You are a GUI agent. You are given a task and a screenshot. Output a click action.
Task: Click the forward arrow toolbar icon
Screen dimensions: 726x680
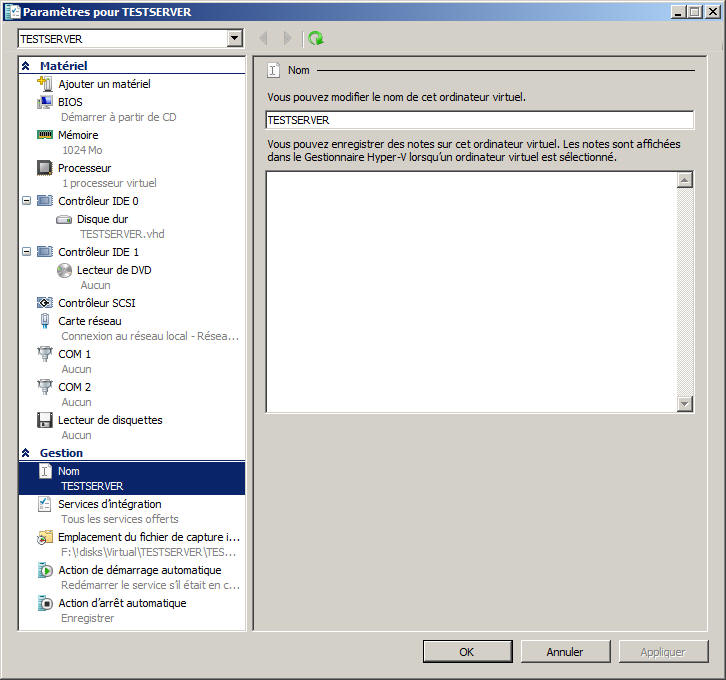(x=288, y=38)
